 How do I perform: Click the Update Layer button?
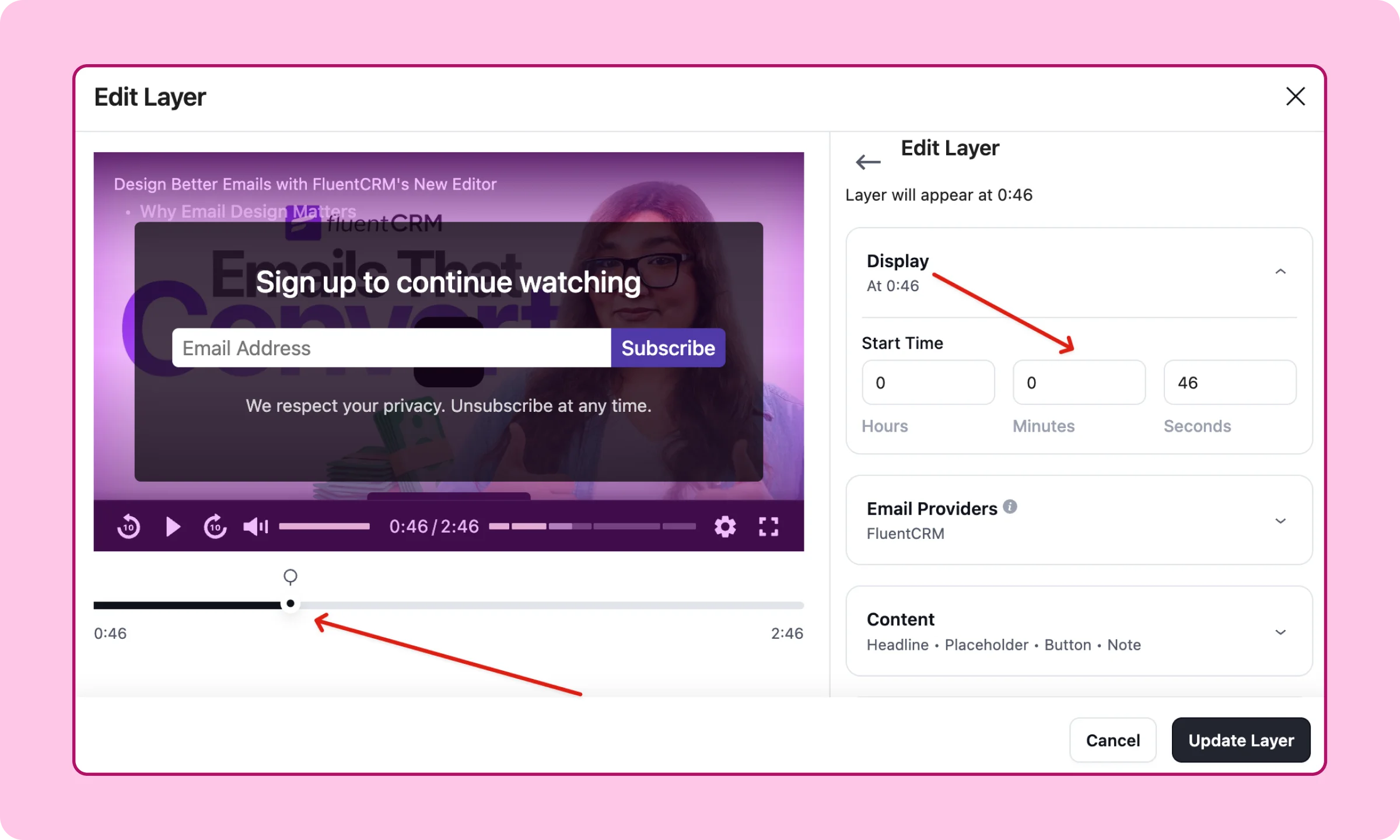(x=1241, y=740)
